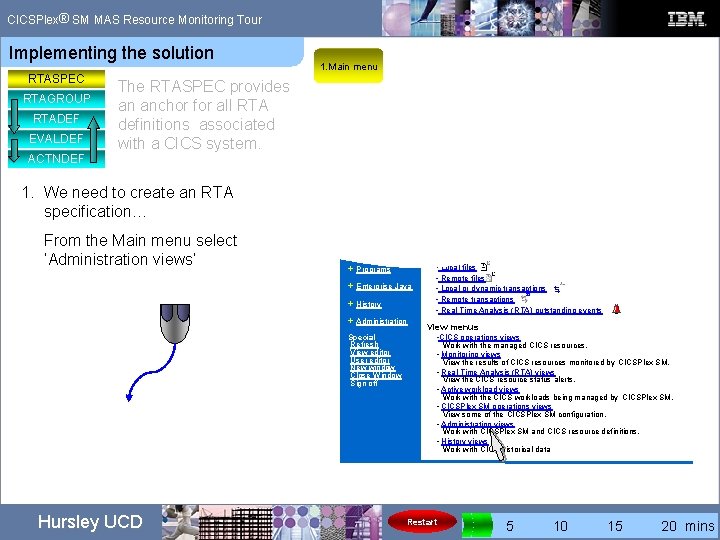
Task: Click the New window link
Action: point(372,367)
